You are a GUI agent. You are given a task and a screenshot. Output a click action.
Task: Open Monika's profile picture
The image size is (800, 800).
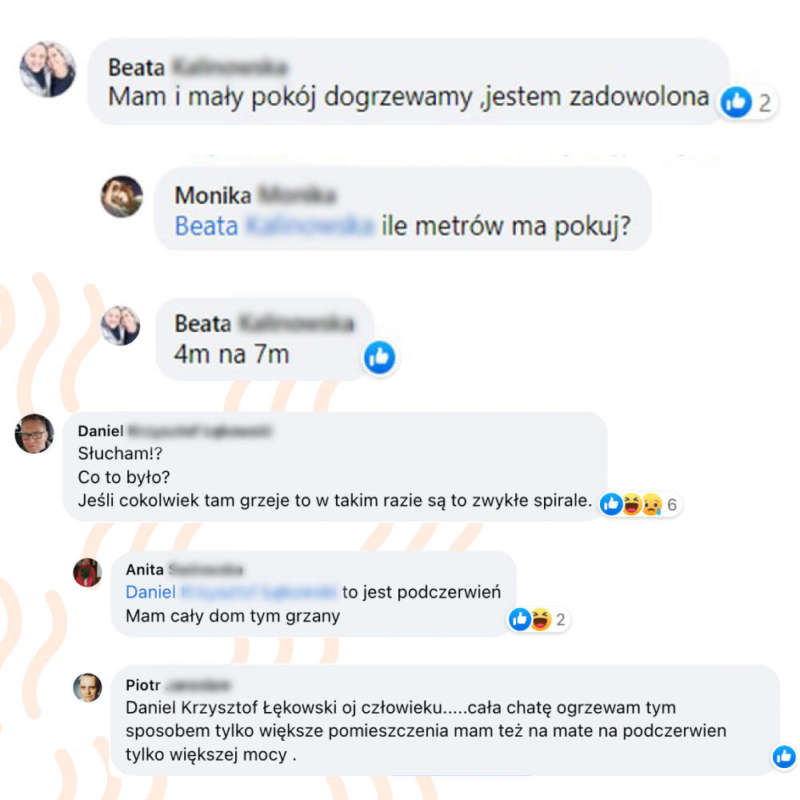122,196
